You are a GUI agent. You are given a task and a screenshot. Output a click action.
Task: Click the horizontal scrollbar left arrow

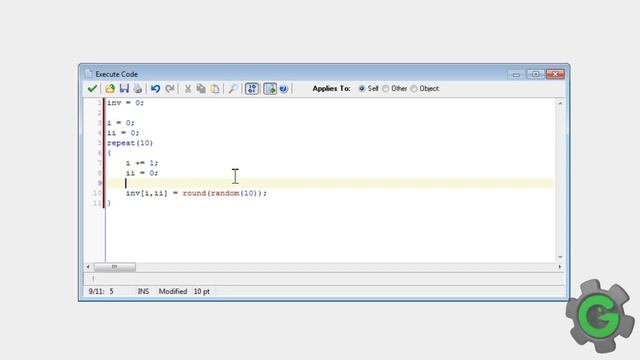[88, 267]
